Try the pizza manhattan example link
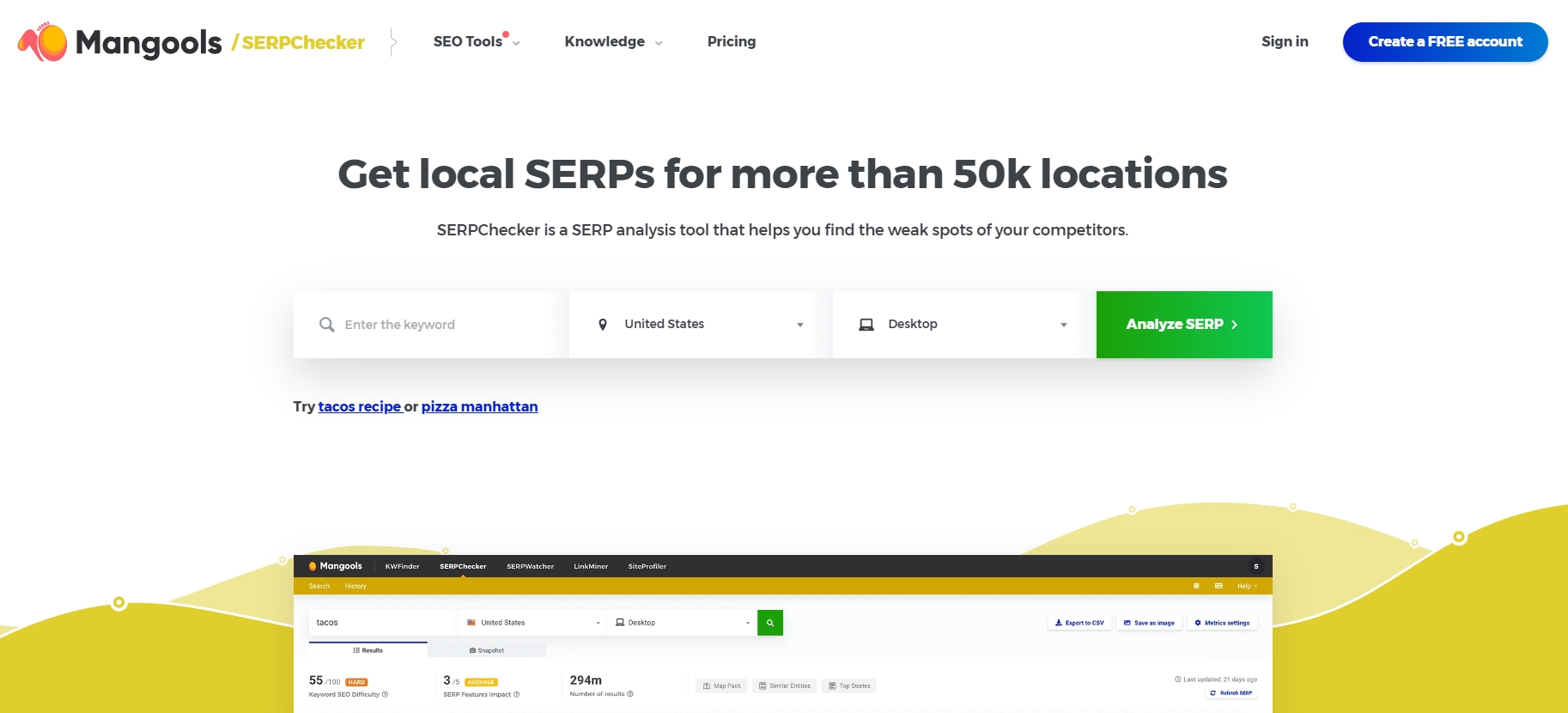Screen dimensions: 1568x713 pyautogui.click(x=479, y=406)
